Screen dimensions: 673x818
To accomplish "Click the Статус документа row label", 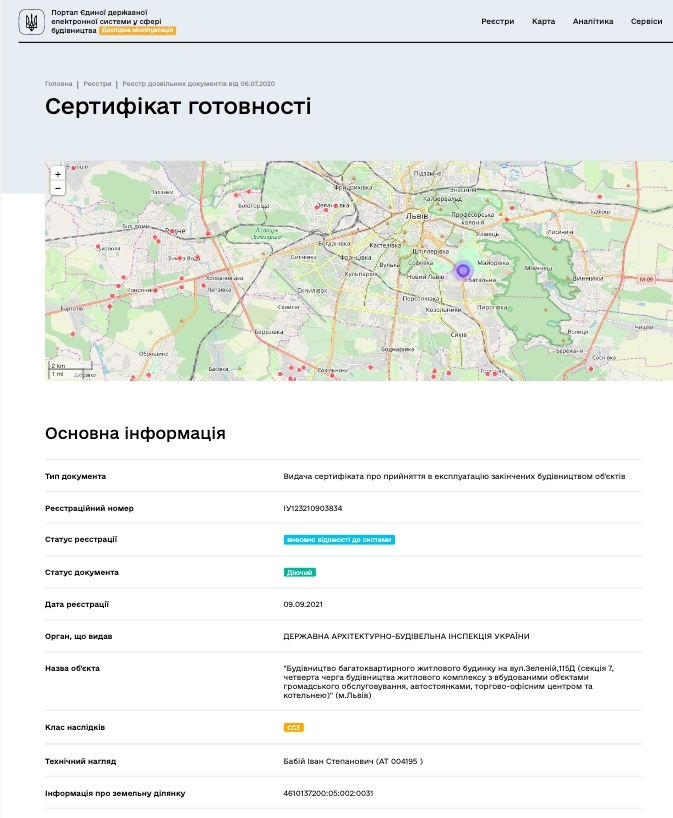I will 81,572.
